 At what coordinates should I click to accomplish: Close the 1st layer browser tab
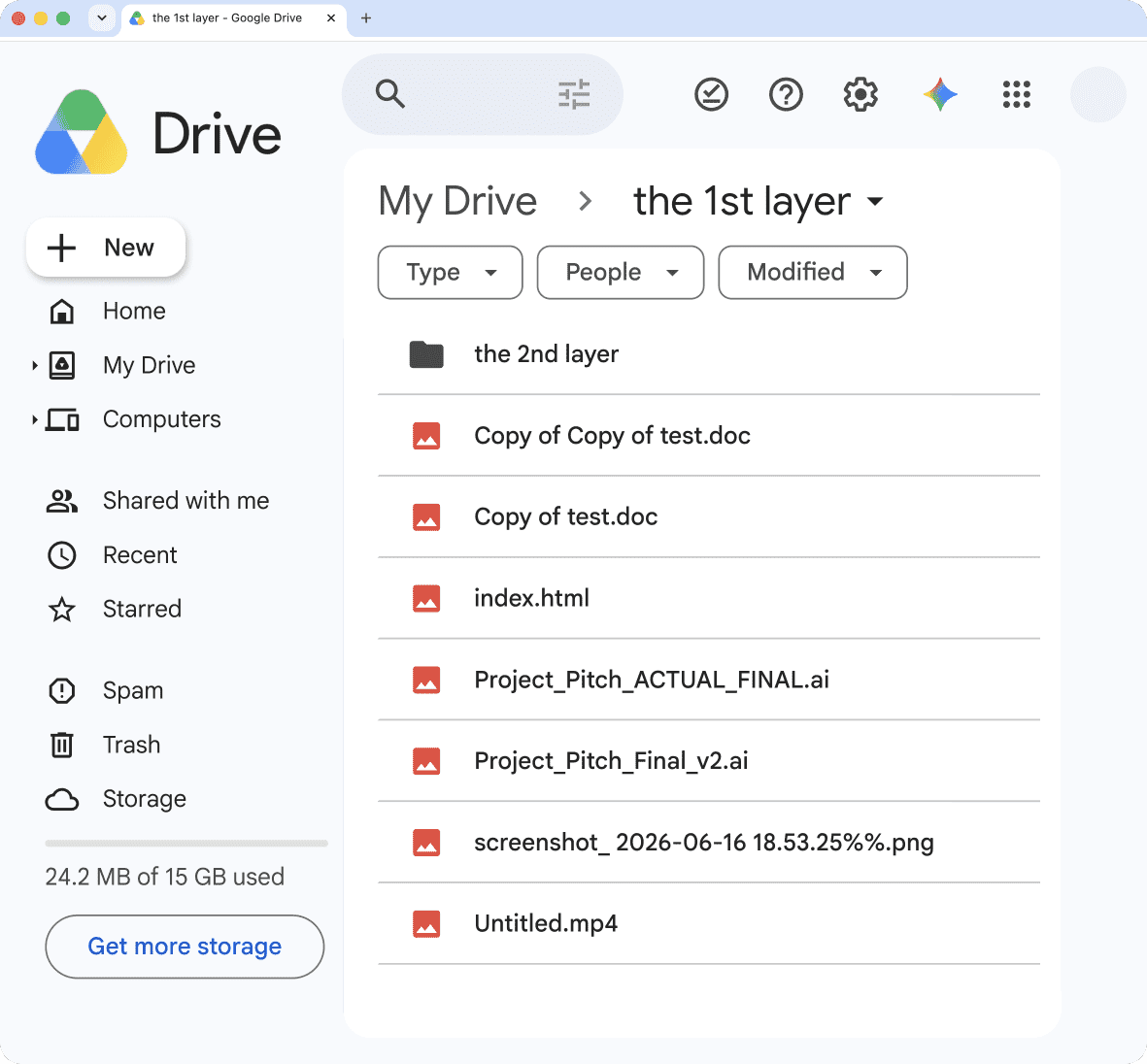point(330,18)
